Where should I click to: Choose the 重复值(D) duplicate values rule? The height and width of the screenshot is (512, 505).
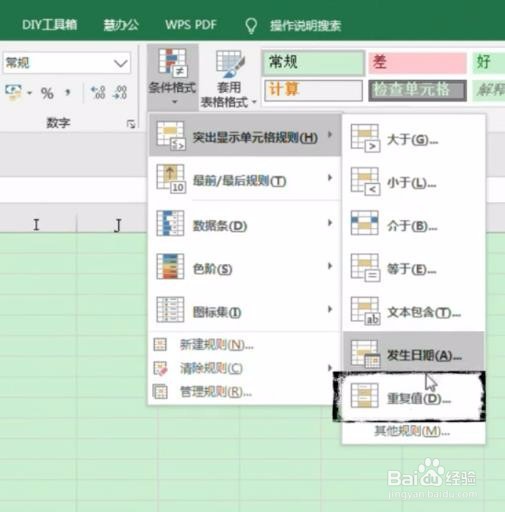pyautogui.click(x=414, y=397)
